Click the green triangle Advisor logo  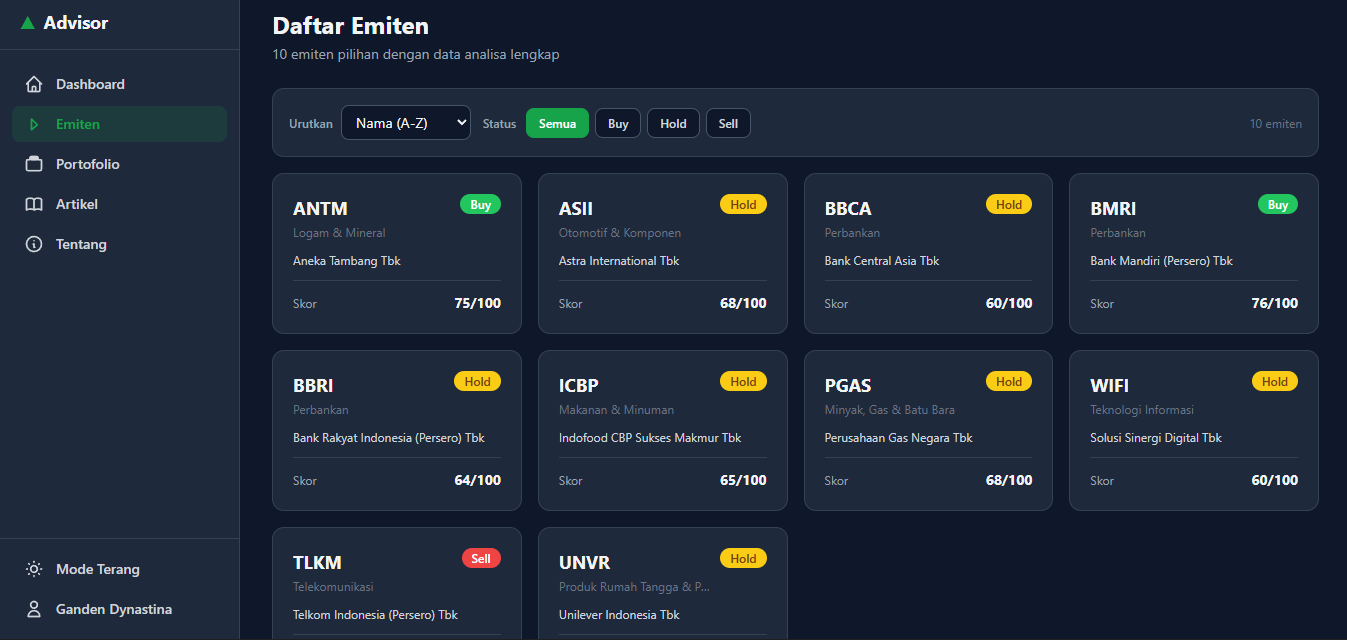click(27, 23)
